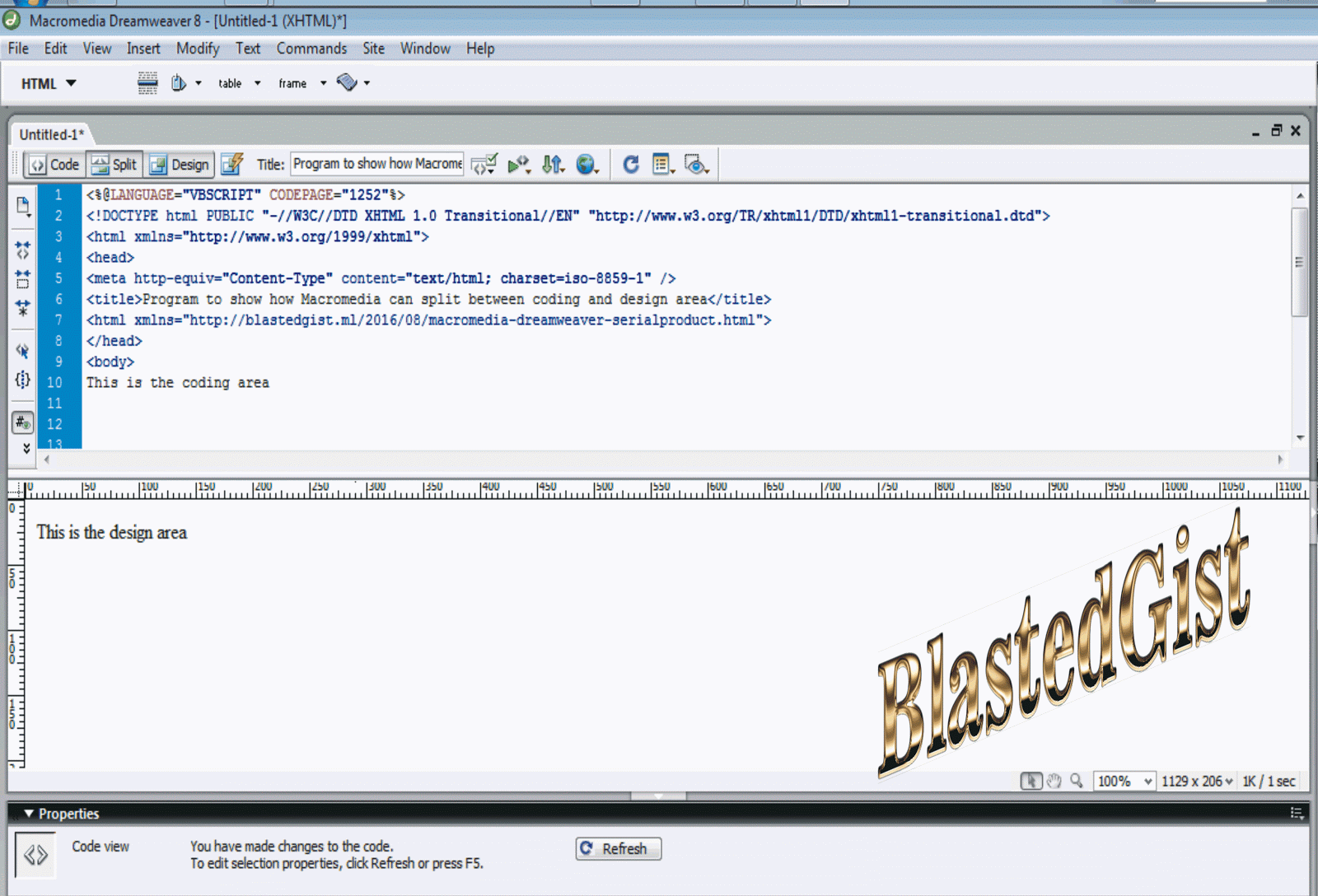Click the tag chooser icon in Insert bar
The image size is (1318, 896).
coord(347,82)
